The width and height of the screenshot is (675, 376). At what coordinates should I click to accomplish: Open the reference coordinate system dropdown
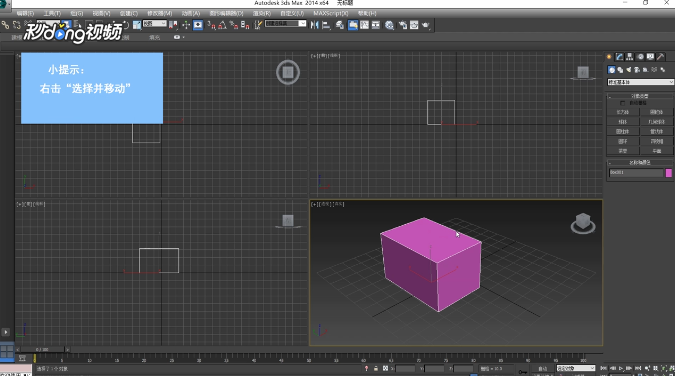point(155,24)
